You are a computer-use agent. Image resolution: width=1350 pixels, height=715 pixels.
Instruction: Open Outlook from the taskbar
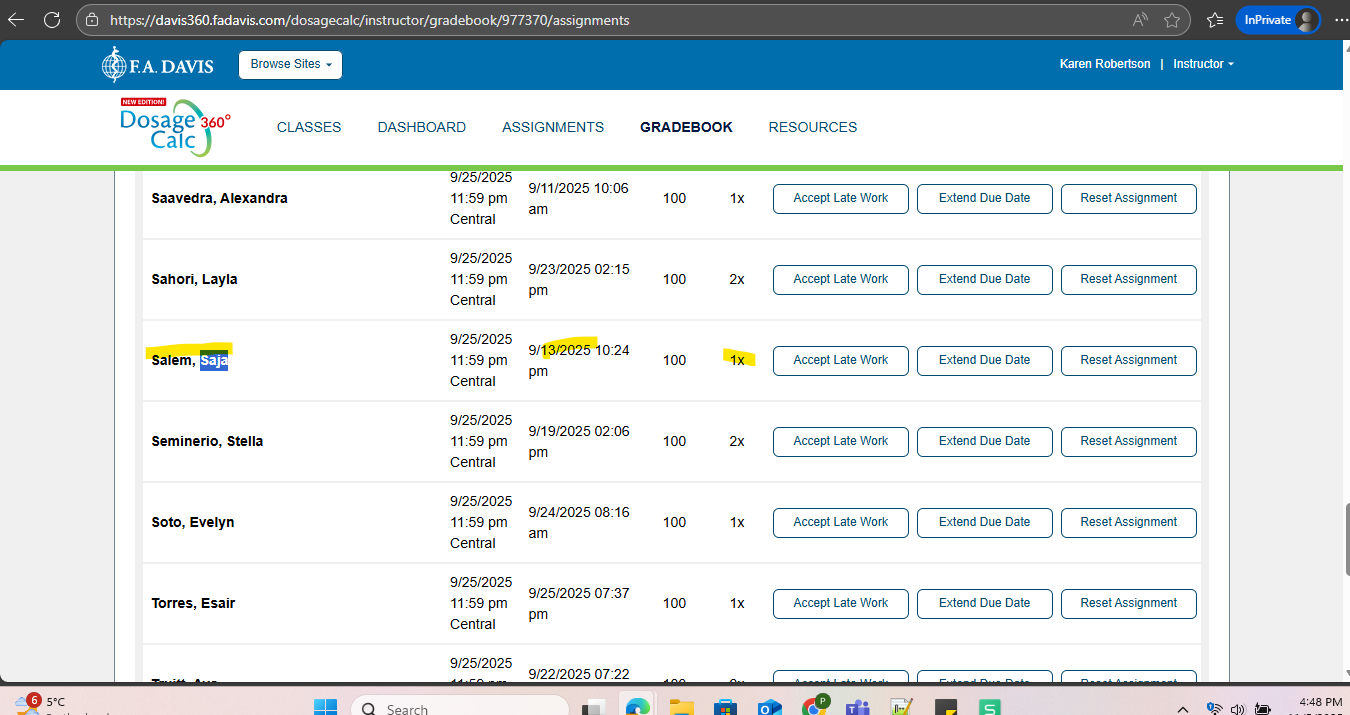(769, 707)
